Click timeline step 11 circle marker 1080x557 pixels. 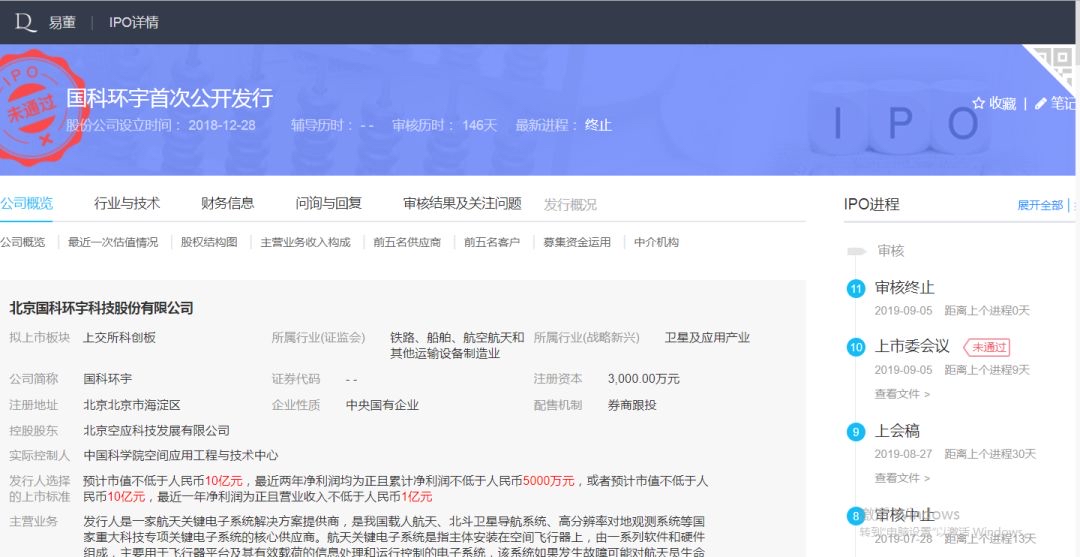coord(855,289)
